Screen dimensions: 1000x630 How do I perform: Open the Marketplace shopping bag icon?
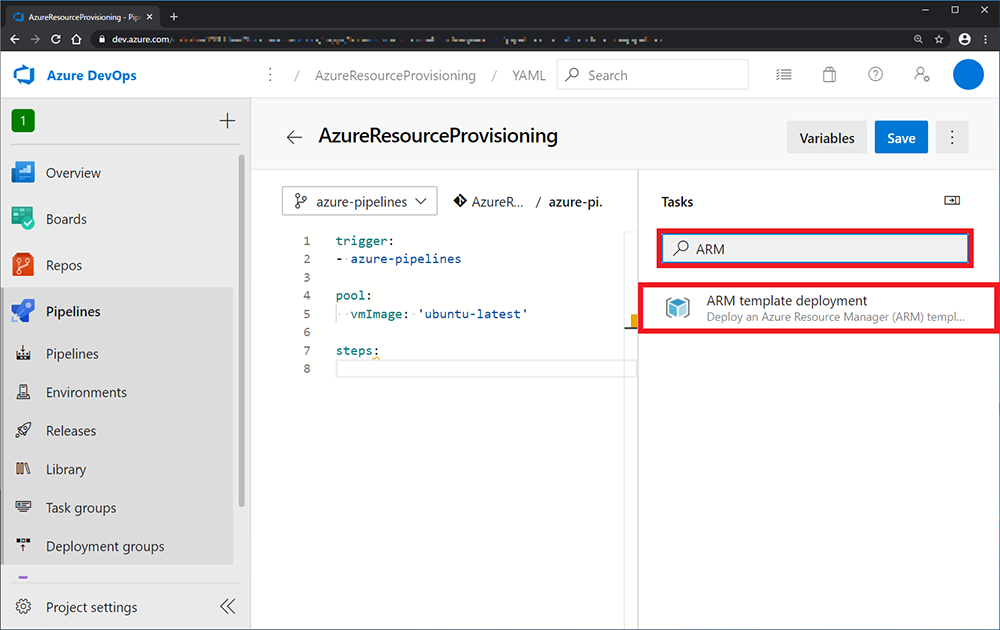pyautogui.click(x=829, y=75)
